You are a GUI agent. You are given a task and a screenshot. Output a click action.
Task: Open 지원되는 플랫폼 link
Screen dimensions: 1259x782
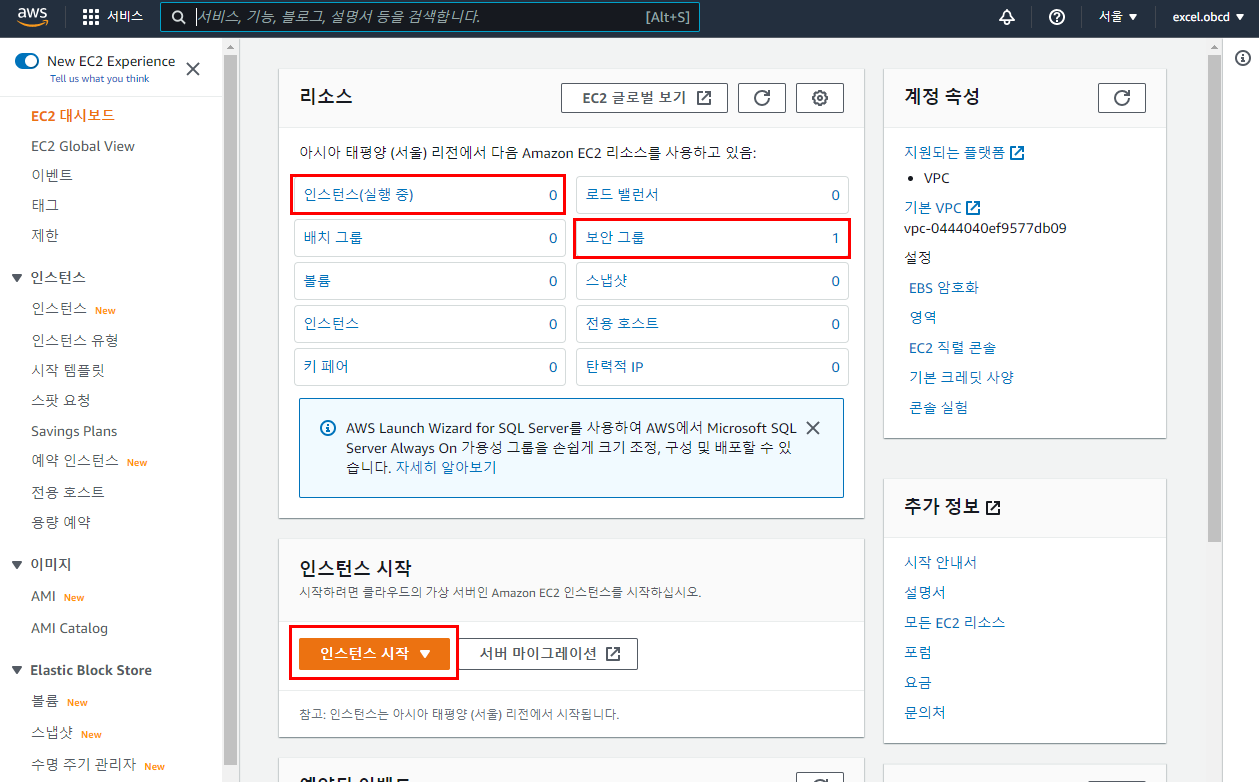tap(964, 153)
